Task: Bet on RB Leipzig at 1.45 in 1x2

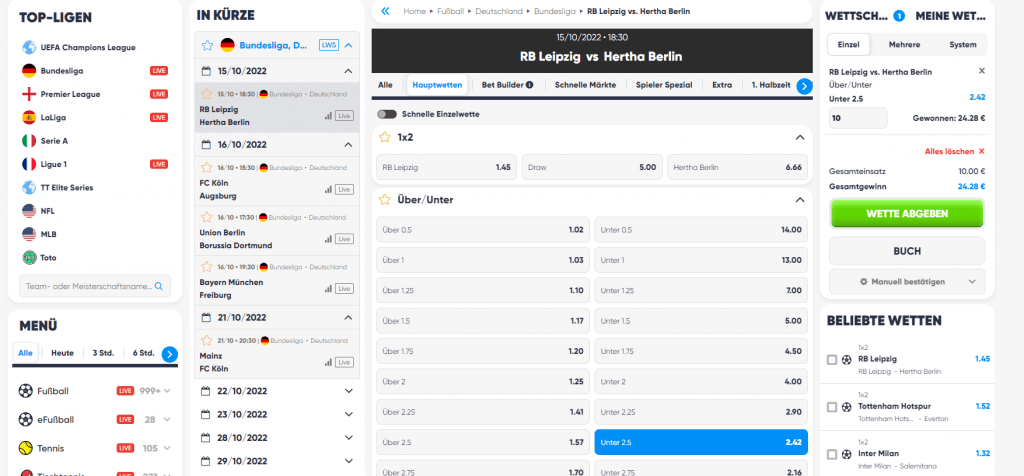Action: pyautogui.click(x=447, y=167)
